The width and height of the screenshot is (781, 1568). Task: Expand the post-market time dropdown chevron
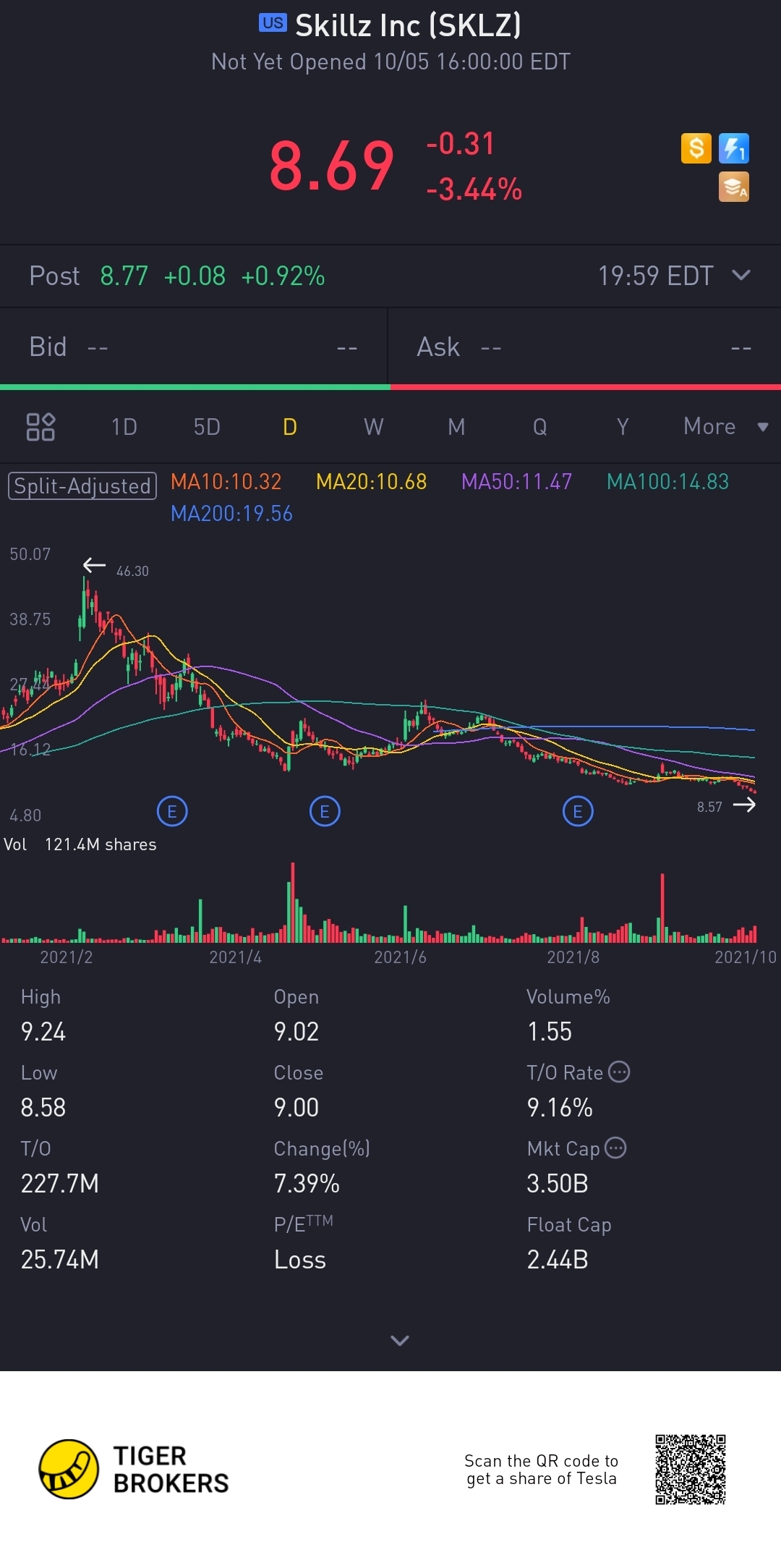[x=741, y=275]
